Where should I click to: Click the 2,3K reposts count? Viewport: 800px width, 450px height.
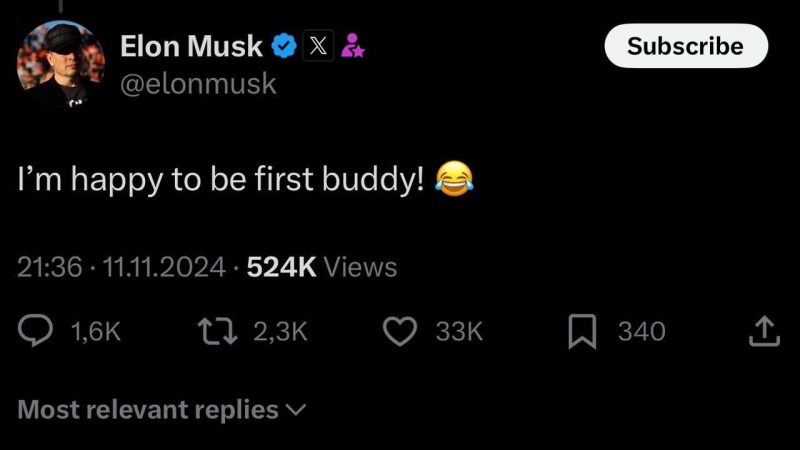280,331
